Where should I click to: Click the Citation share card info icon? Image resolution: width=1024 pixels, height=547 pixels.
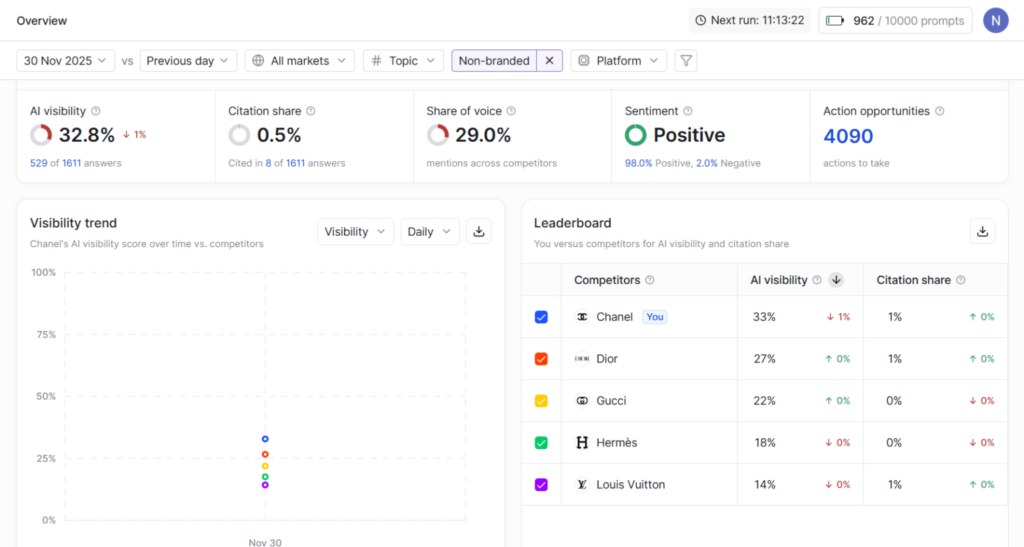tap(311, 111)
